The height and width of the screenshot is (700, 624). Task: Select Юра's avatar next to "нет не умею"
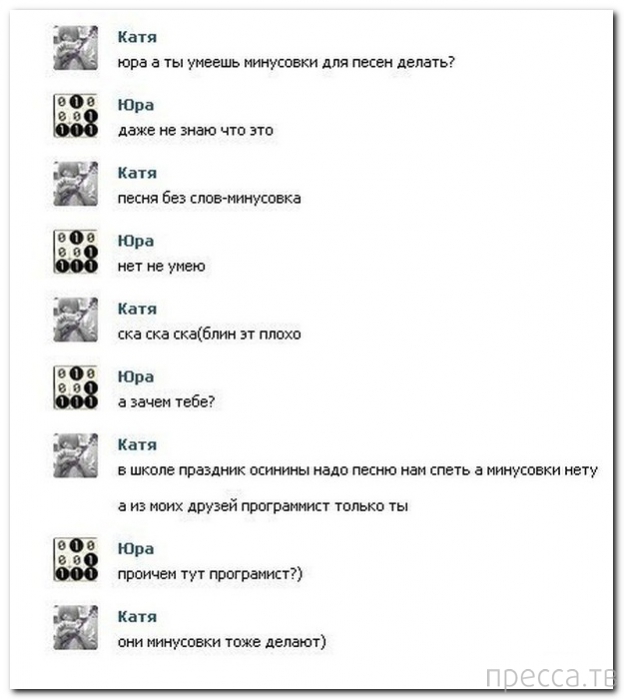click(75, 251)
